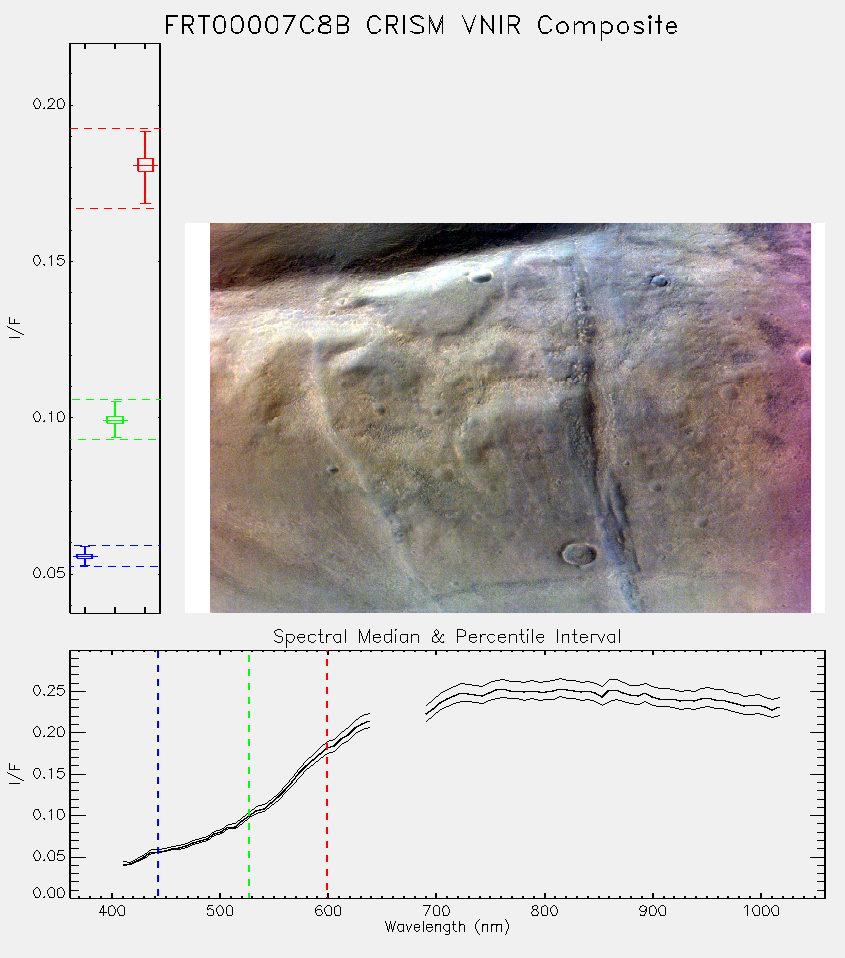Click the 0.20 tick on box-plot axis
The width and height of the screenshot is (845, 958).
(49, 104)
